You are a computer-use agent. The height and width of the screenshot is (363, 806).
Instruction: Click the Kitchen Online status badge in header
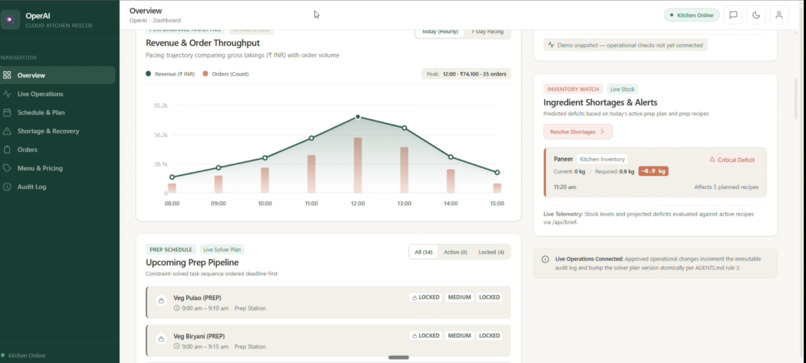point(692,15)
